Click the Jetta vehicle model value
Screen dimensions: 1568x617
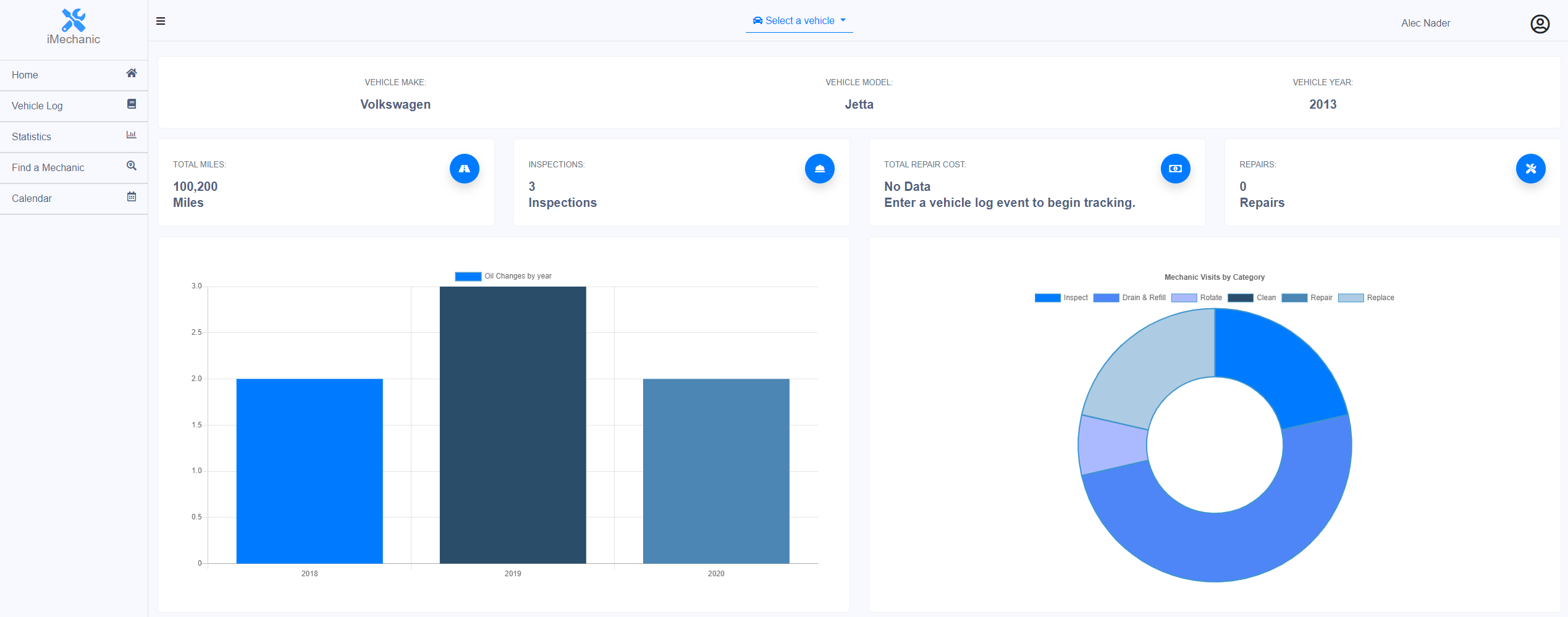tap(859, 104)
